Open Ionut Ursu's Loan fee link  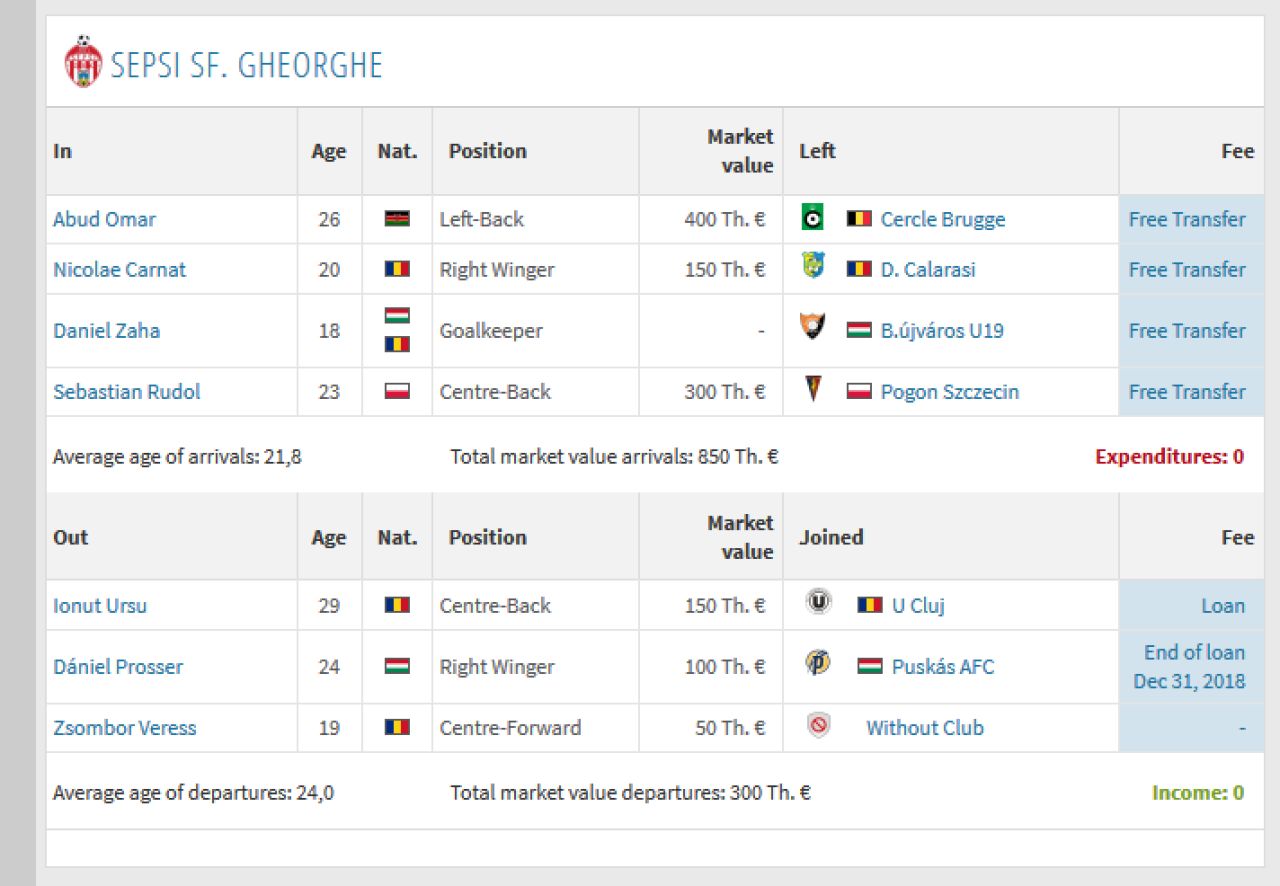click(x=1223, y=605)
